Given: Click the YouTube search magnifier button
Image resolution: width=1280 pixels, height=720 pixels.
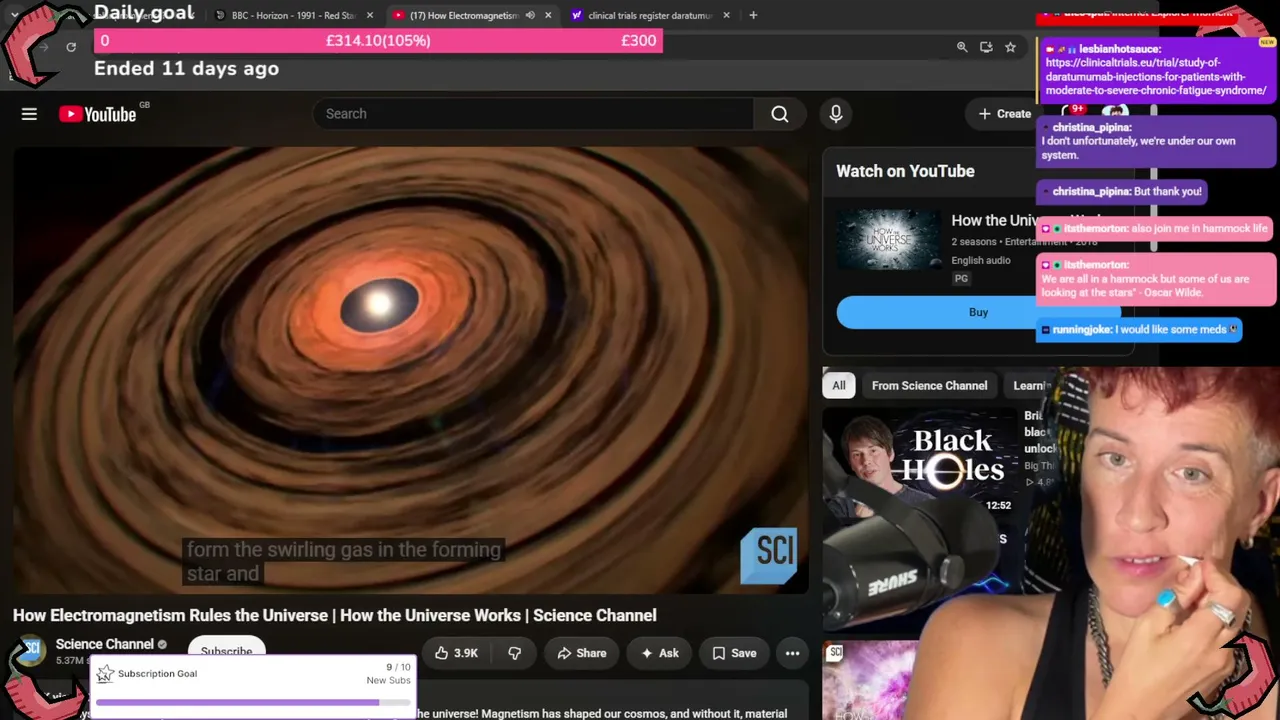Looking at the screenshot, I should click(x=780, y=114).
